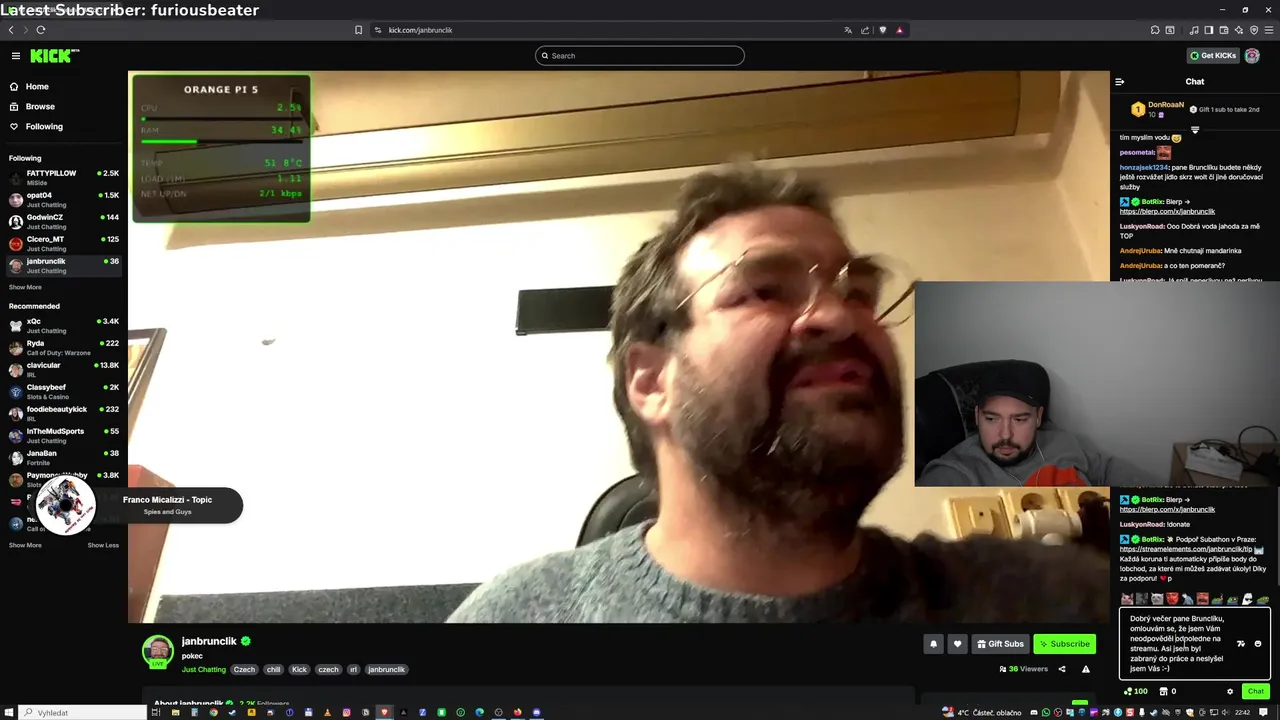The height and width of the screenshot is (720, 1280).
Task: Open browser extensions puzzle icon
Action: pos(1155,30)
